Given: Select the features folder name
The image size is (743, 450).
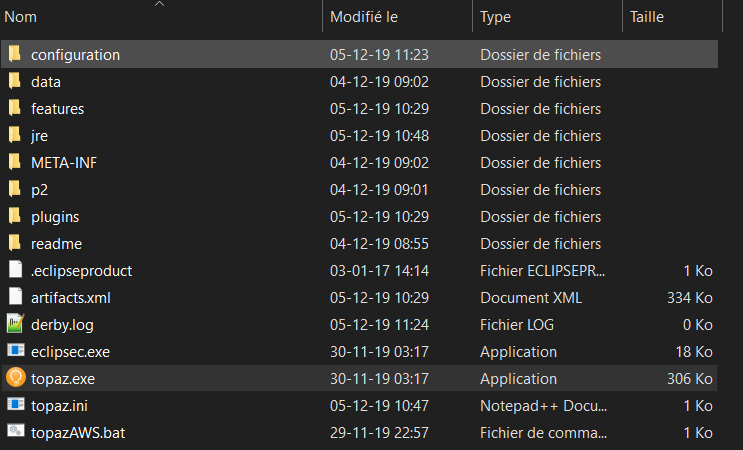Looking at the screenshot, I should pos(57,109).
